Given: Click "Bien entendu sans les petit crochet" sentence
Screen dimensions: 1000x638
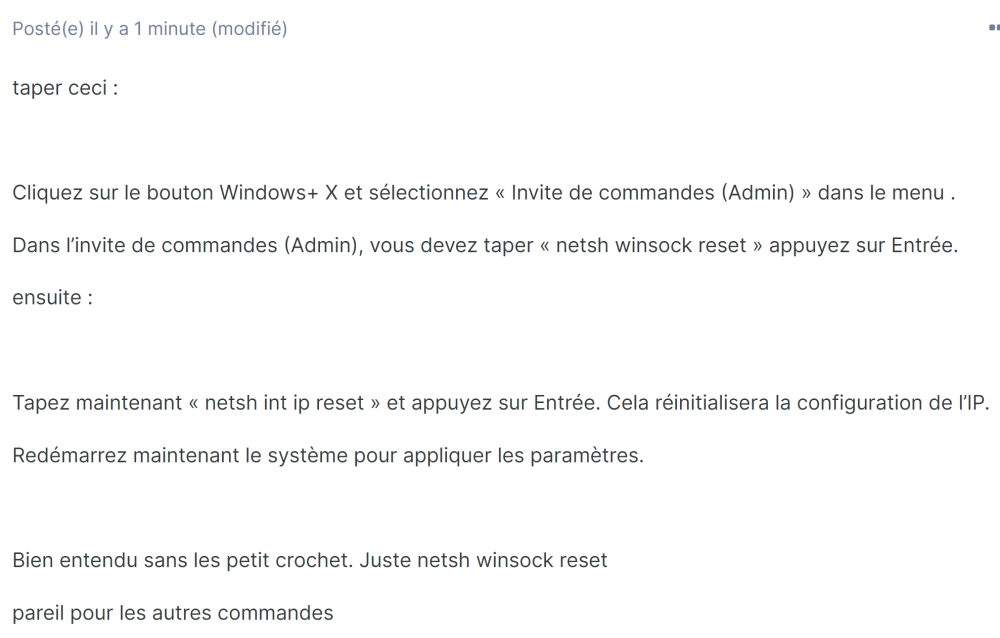Looking at the screenshot, I should [x=181, y=560].
